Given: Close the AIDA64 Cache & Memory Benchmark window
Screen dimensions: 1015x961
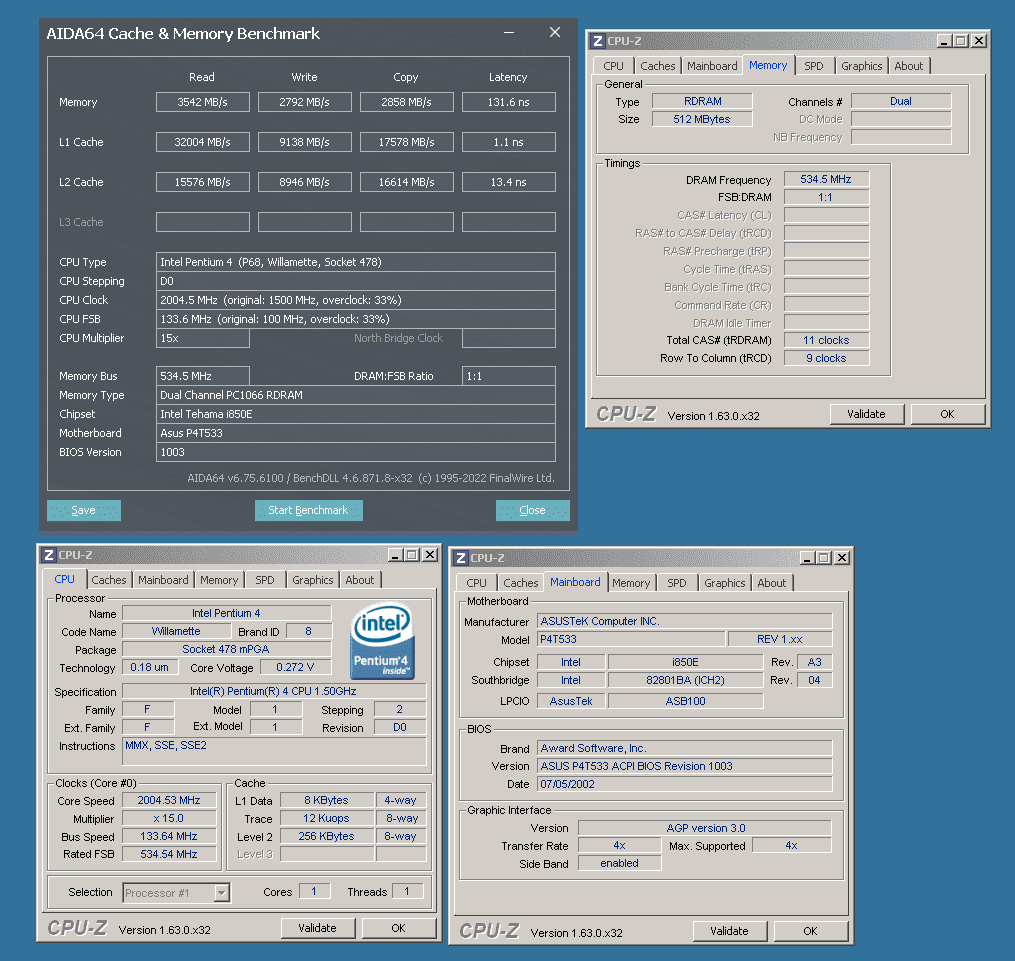Looking at the screenshot, I should 555,32.
